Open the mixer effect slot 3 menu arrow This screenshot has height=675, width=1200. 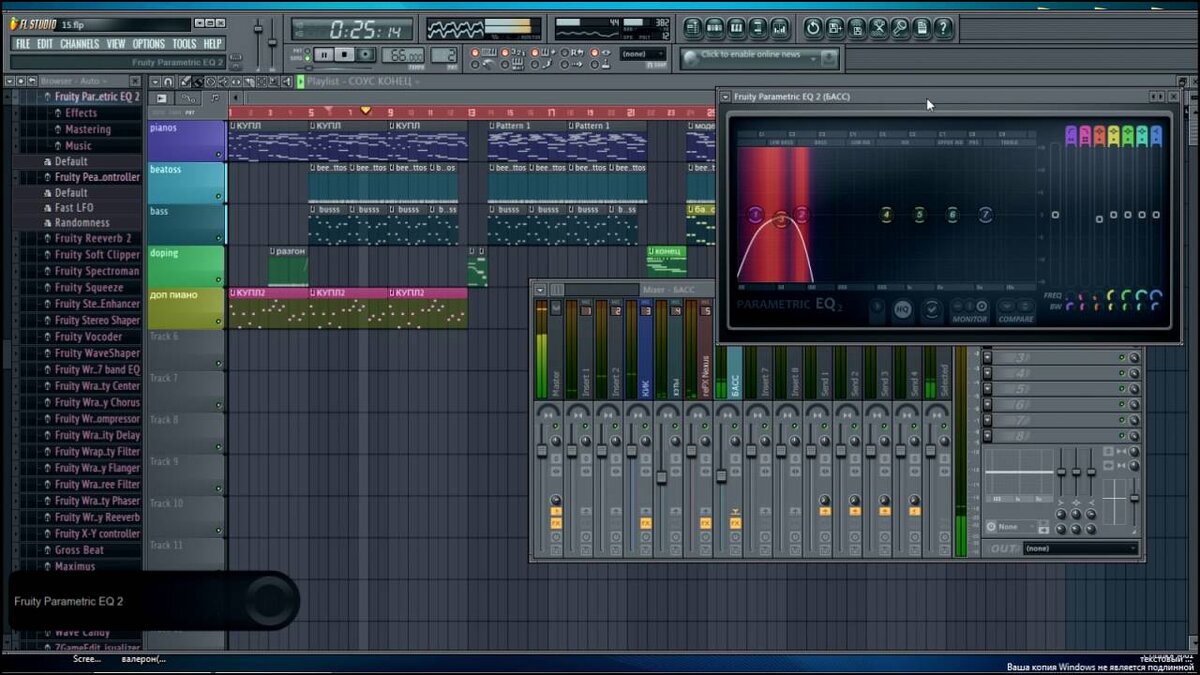988,357
